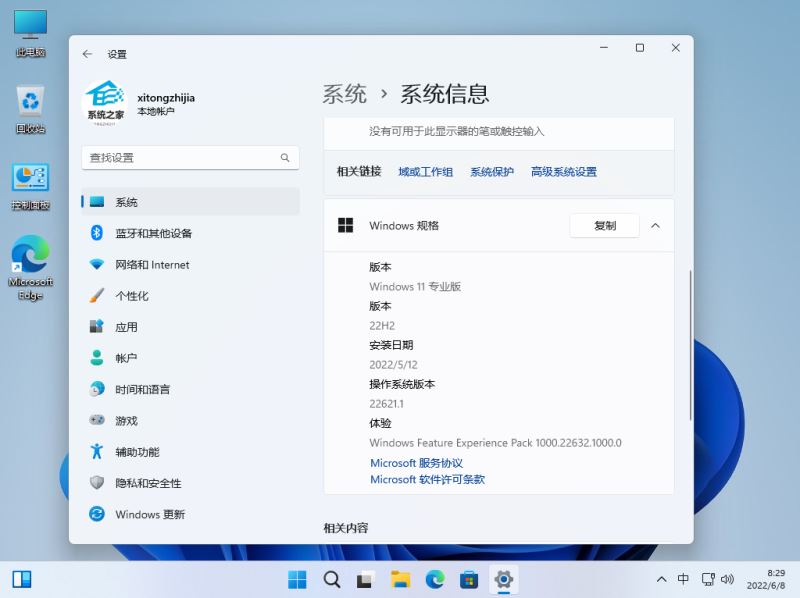This screenshot has height=598, width=800.
Task: Click the 中 input method indicator
Action: 683,579
